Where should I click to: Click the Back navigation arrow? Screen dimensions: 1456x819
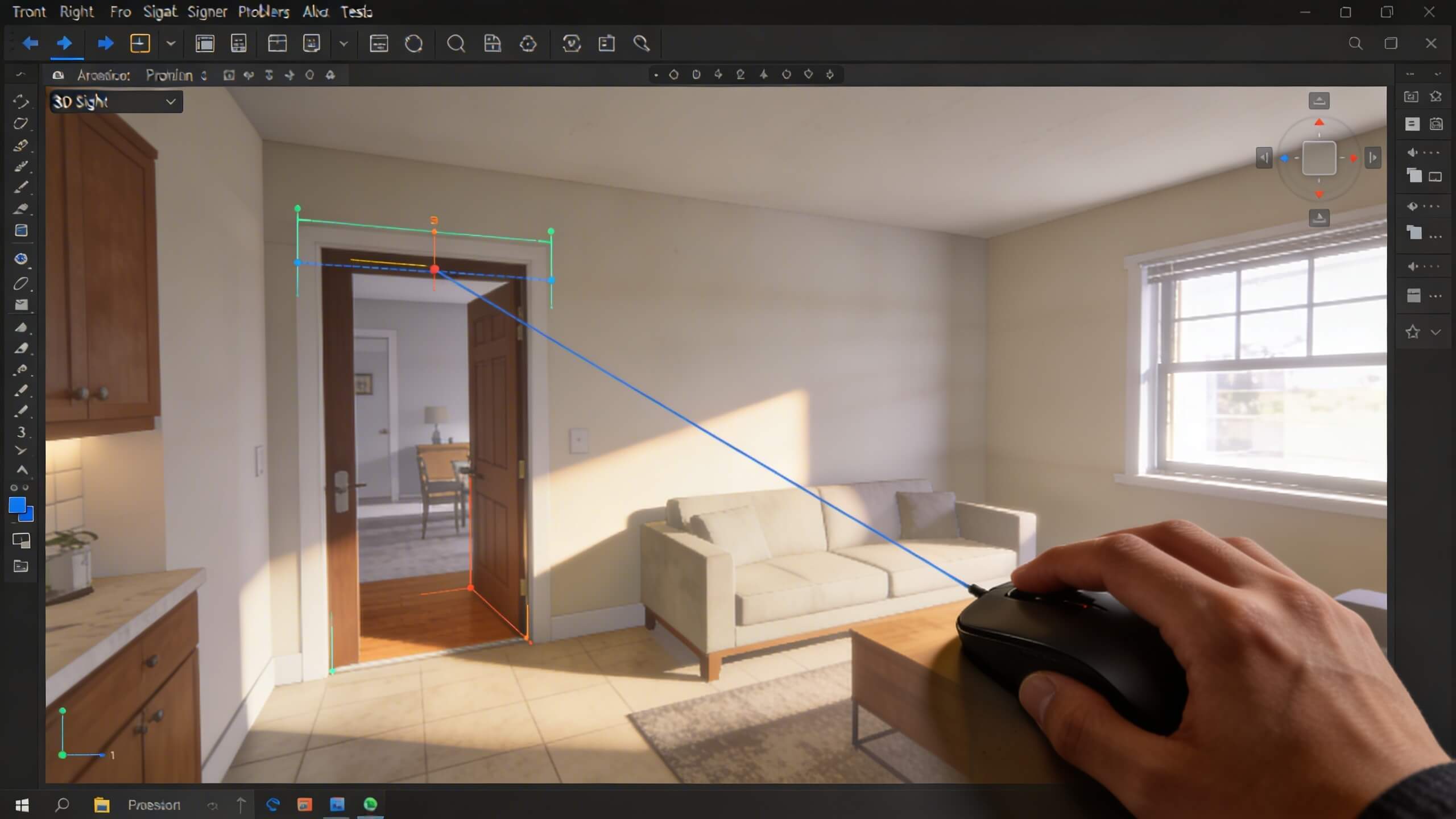pos(30,43)
